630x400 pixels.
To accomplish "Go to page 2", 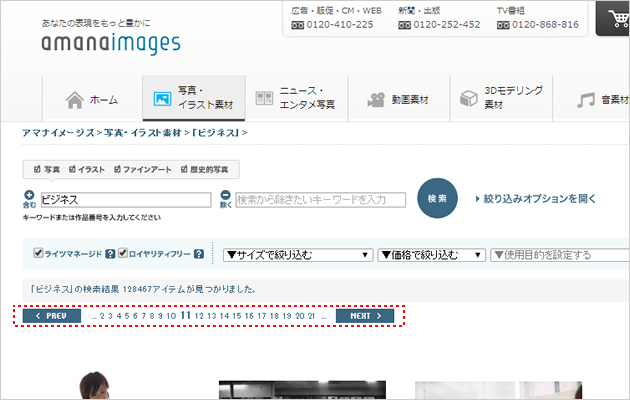I will pyautogui.click(x=102, y=316).
